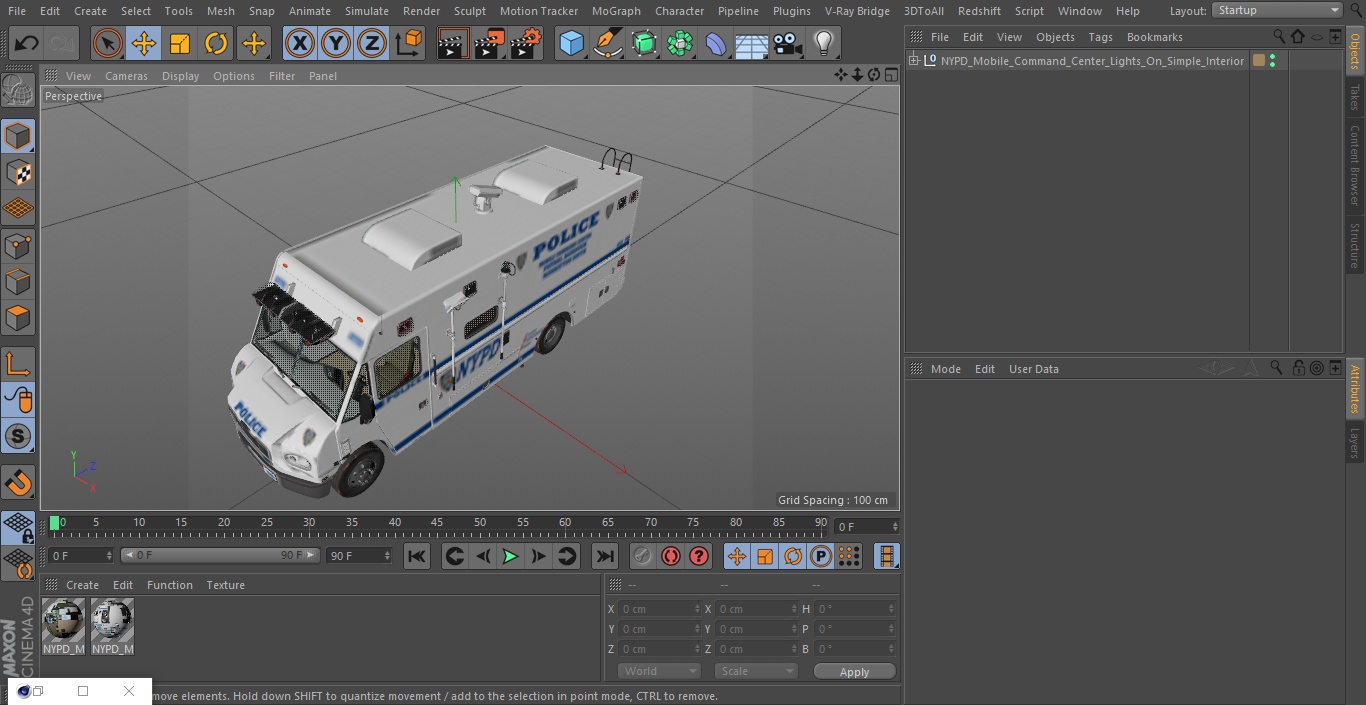Render to Picture Viewer

pyautogui.click(x=489, y=43)
